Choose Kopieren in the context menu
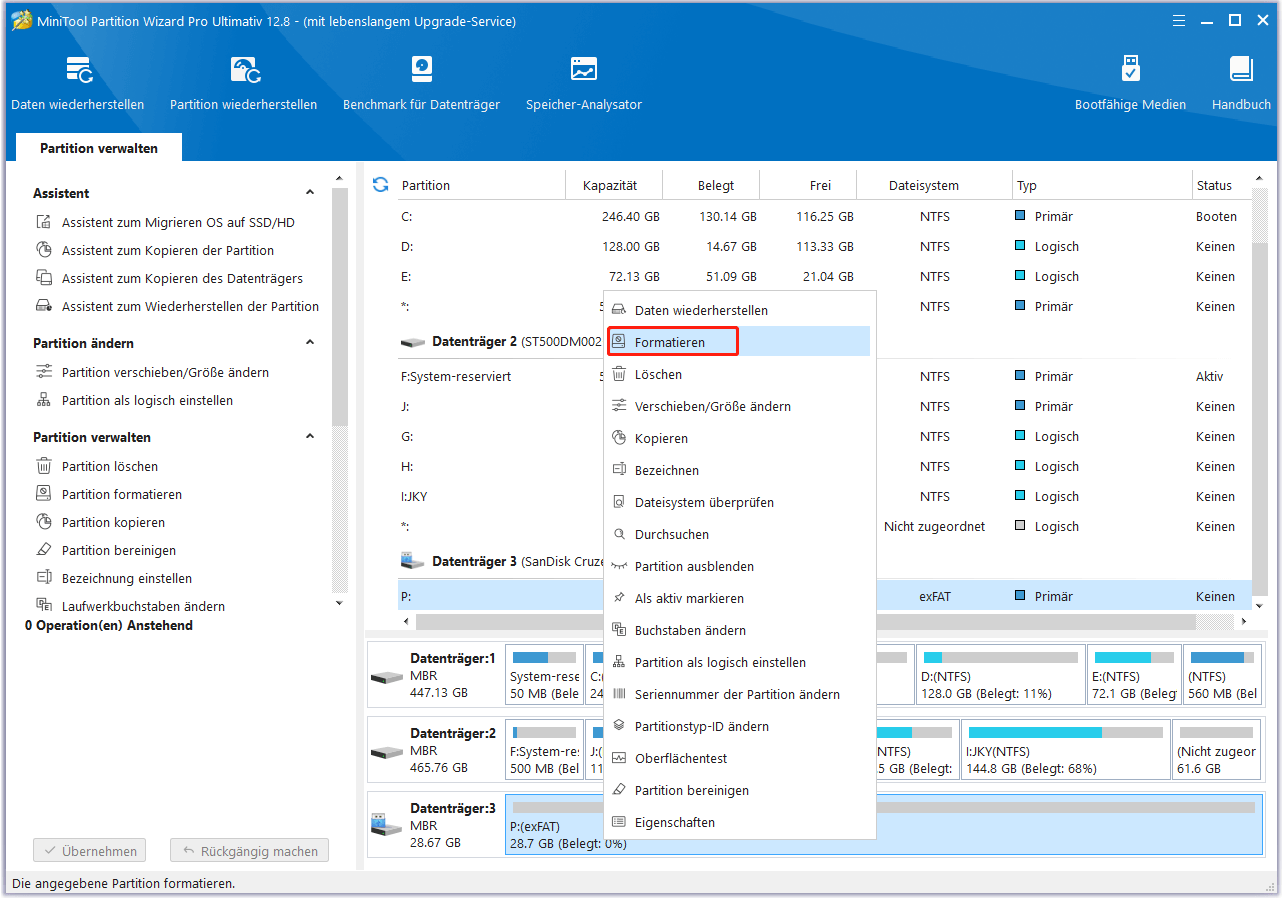Screen dimensions: 1282x899 [740, 438]
